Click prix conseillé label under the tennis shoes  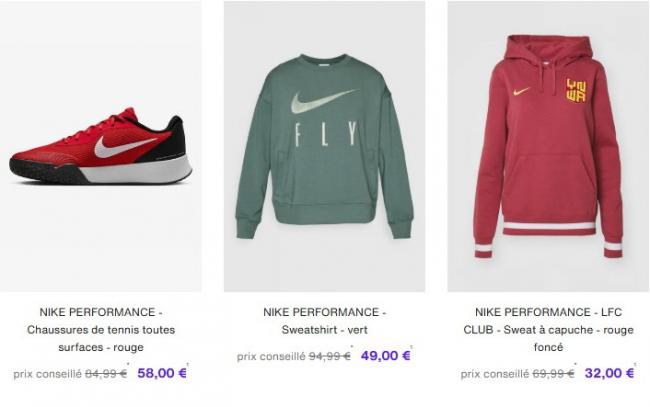[x=48, y=374]
